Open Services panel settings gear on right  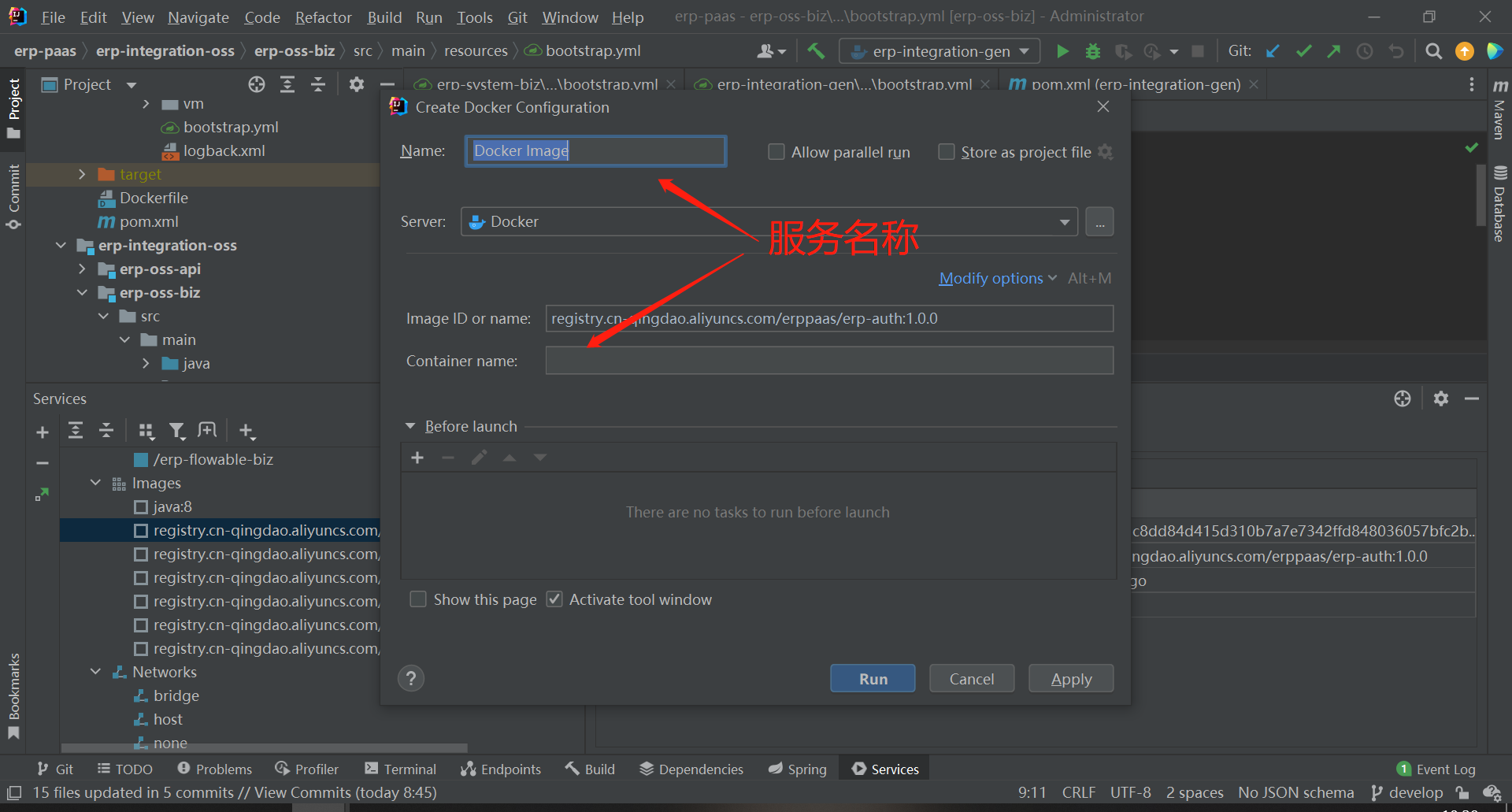tap(1441, 399)
